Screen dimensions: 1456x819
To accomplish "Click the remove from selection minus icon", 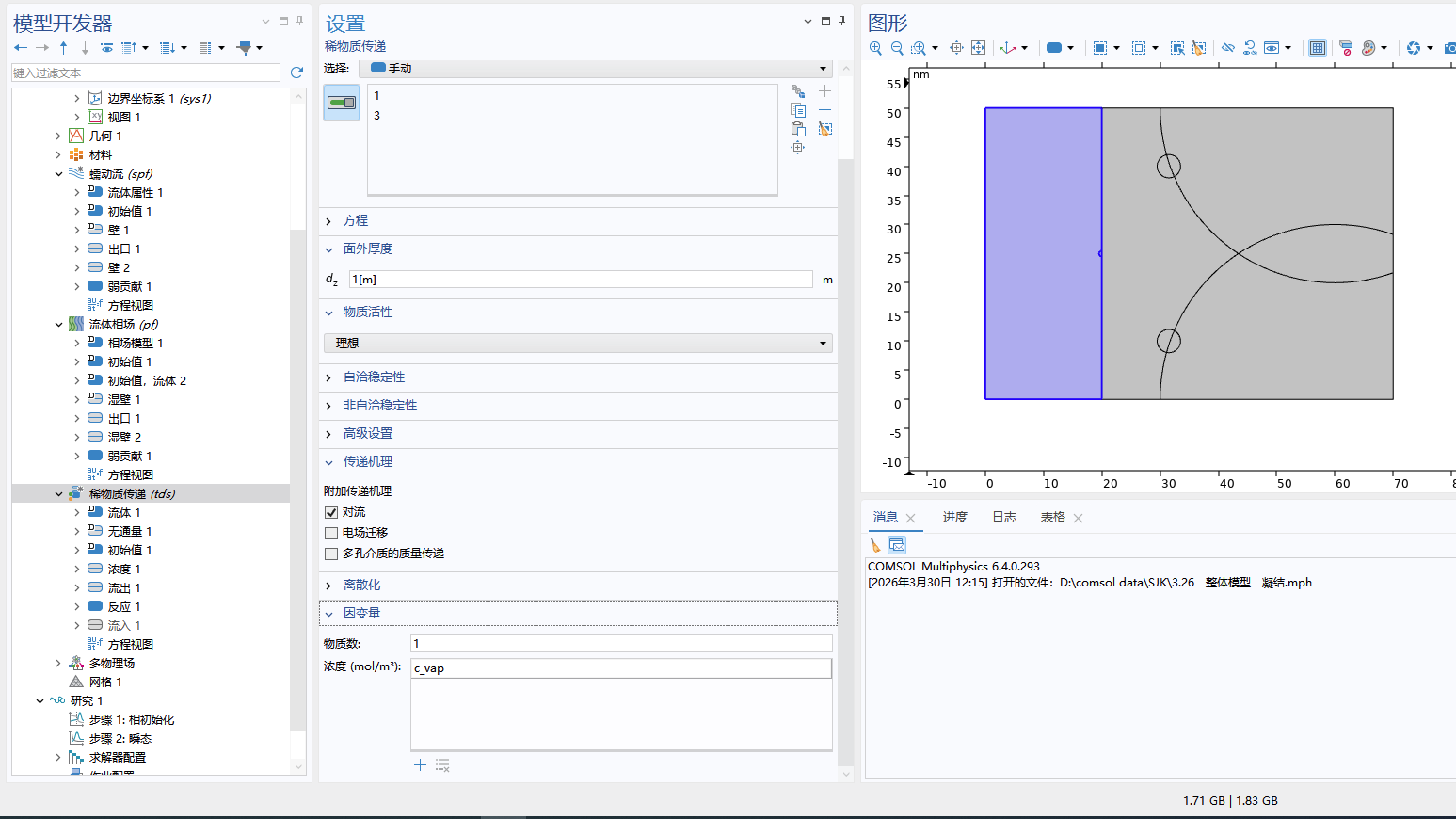I will click(824, 110).
